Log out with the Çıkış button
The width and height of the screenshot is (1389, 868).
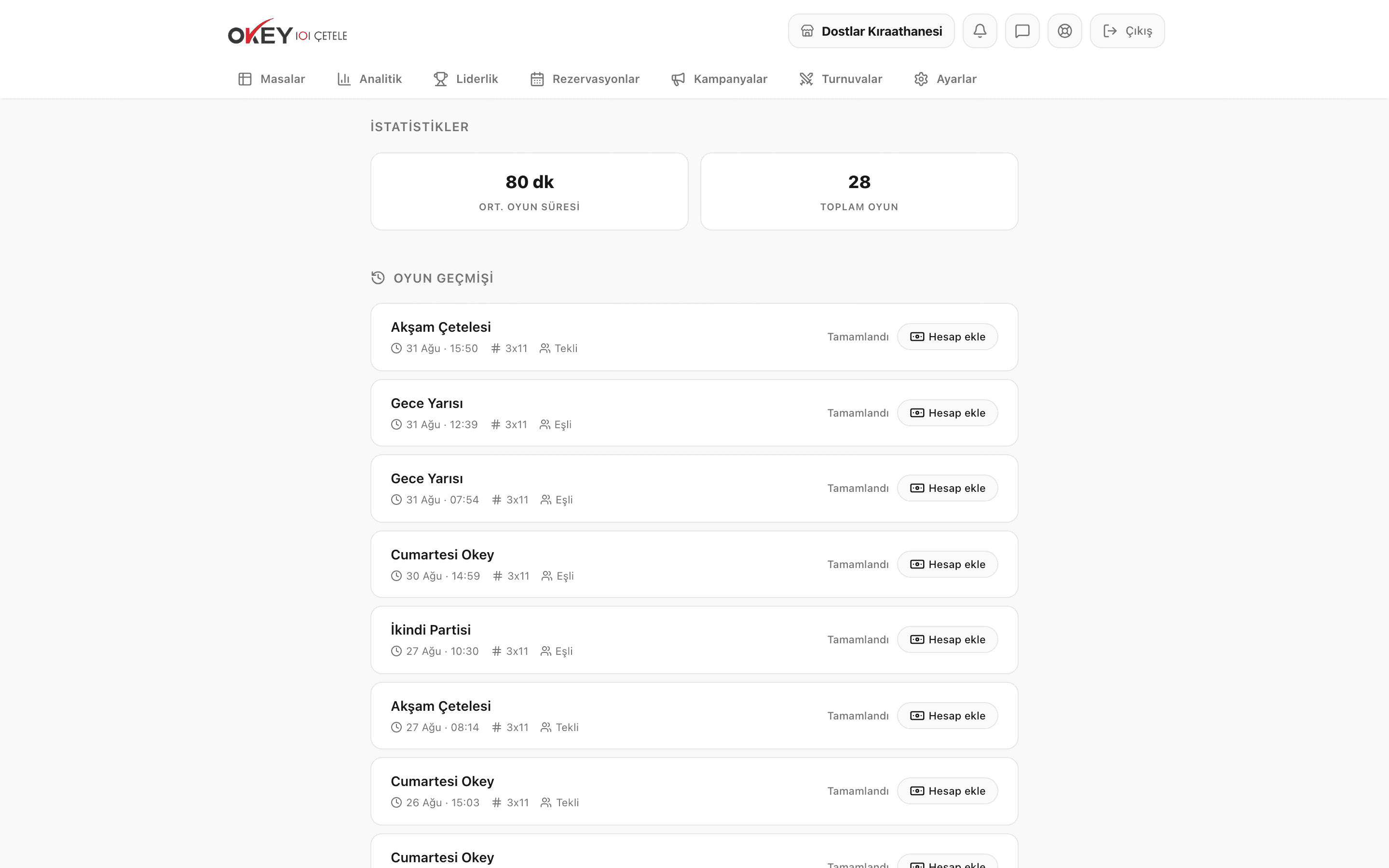1127,31
